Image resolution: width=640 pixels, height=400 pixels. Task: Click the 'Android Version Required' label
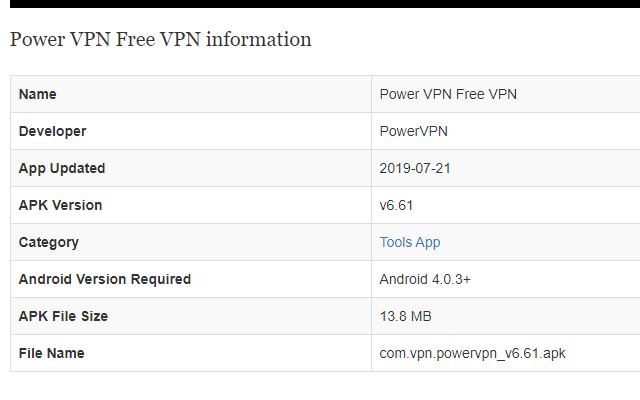coord(105,279)
